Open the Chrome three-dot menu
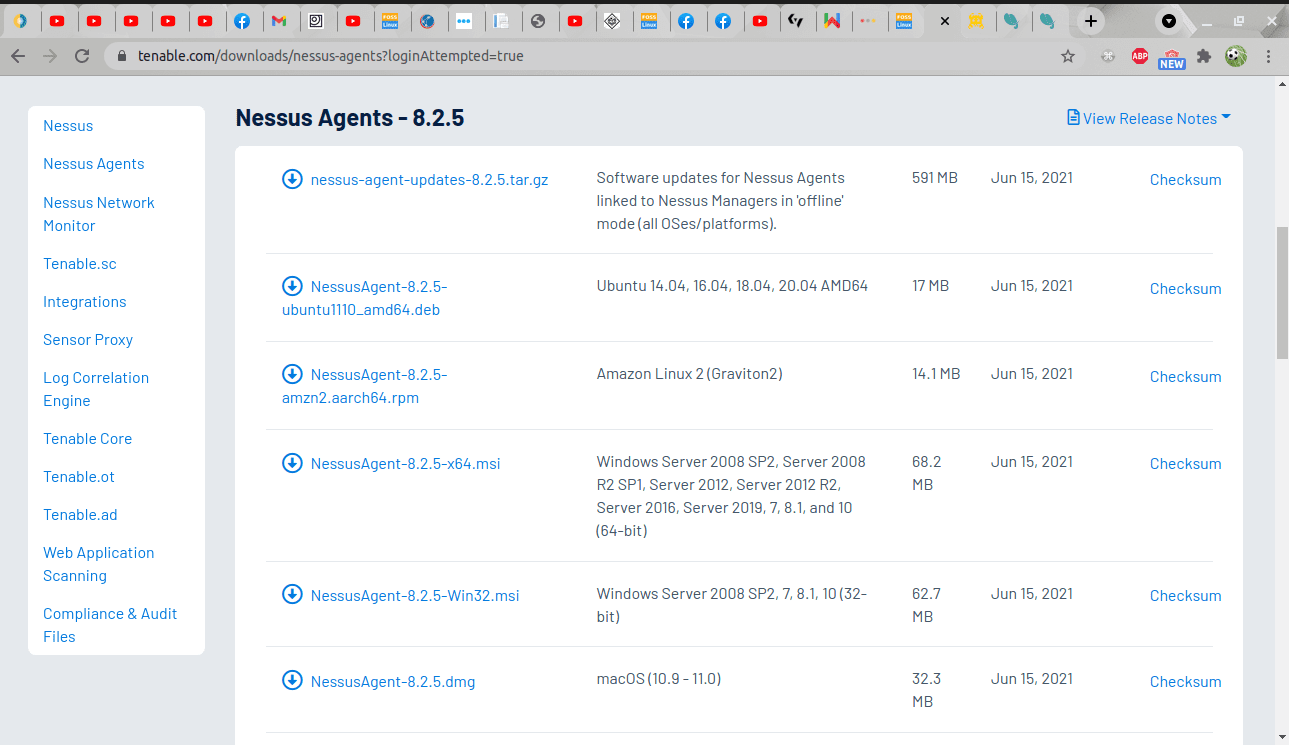 pyautogui.click(x=1269, y=56)
